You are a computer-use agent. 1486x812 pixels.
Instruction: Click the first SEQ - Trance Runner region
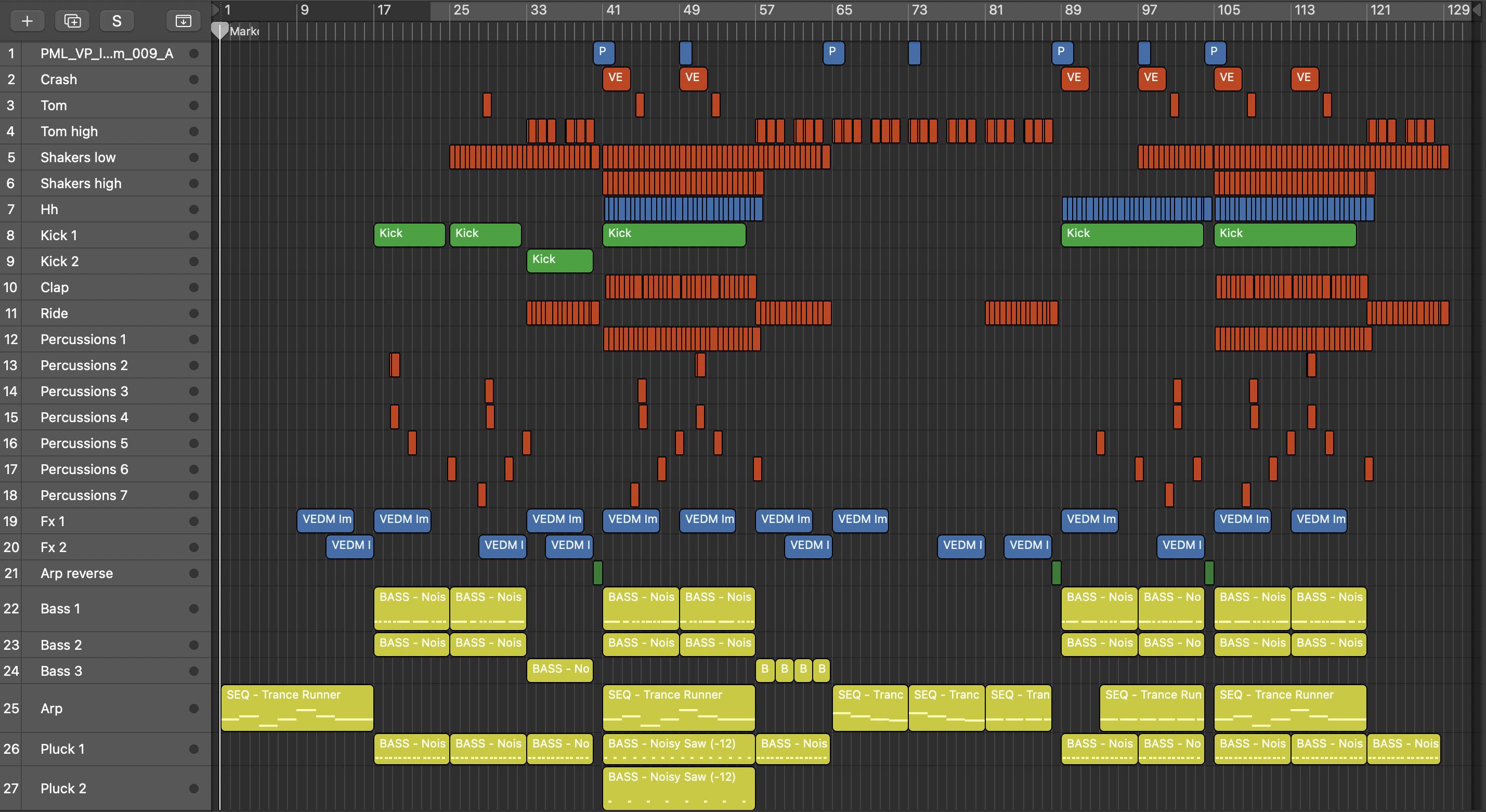coord(296,708)
